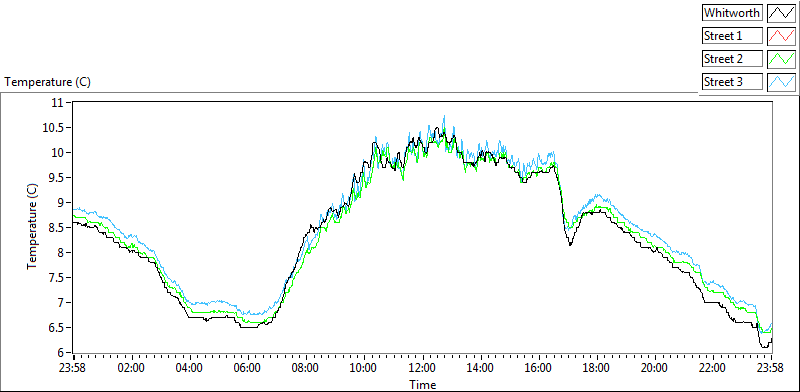Select the Street 3 legend label

(x=732, y=82)
